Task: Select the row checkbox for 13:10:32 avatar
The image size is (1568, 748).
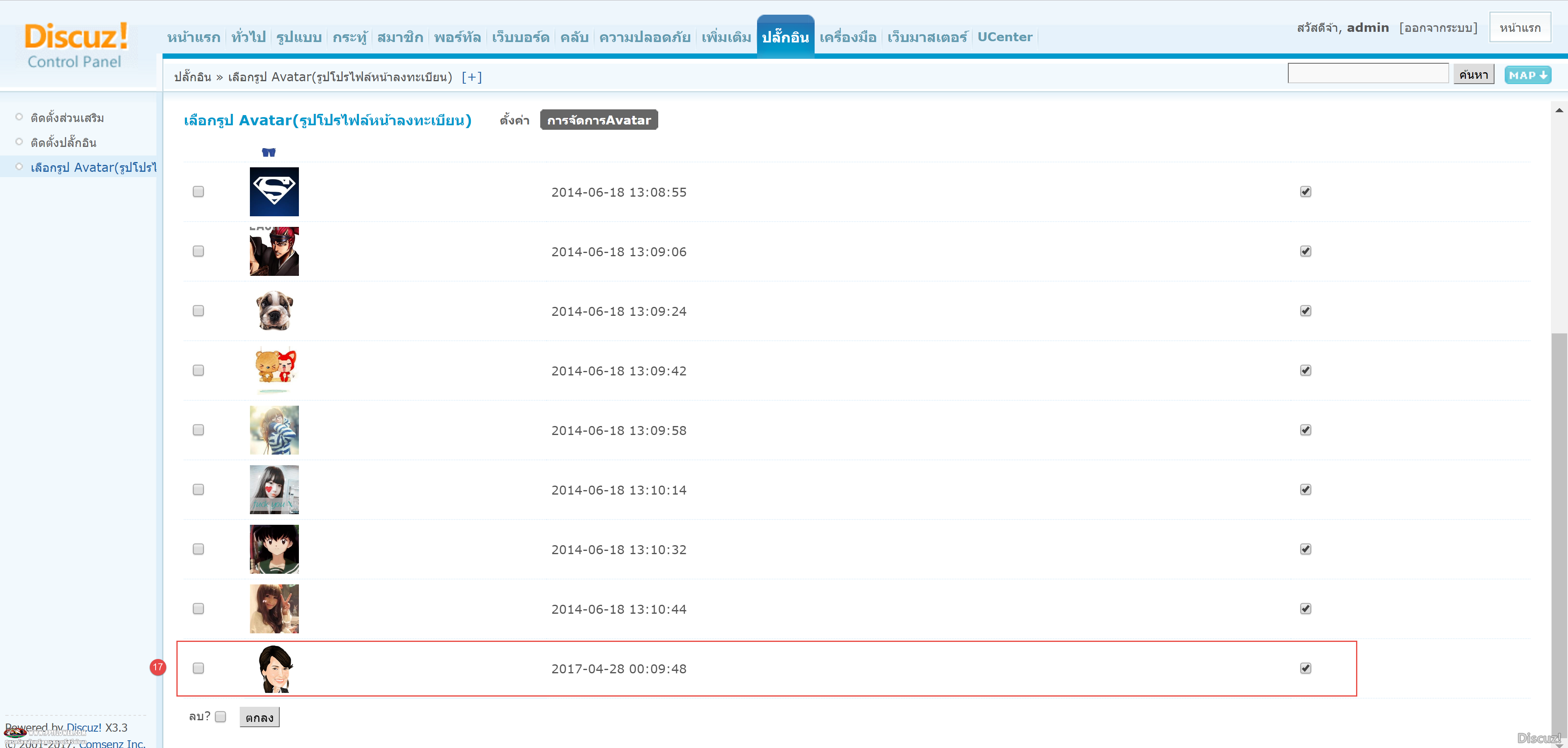Action: (198, 549)
